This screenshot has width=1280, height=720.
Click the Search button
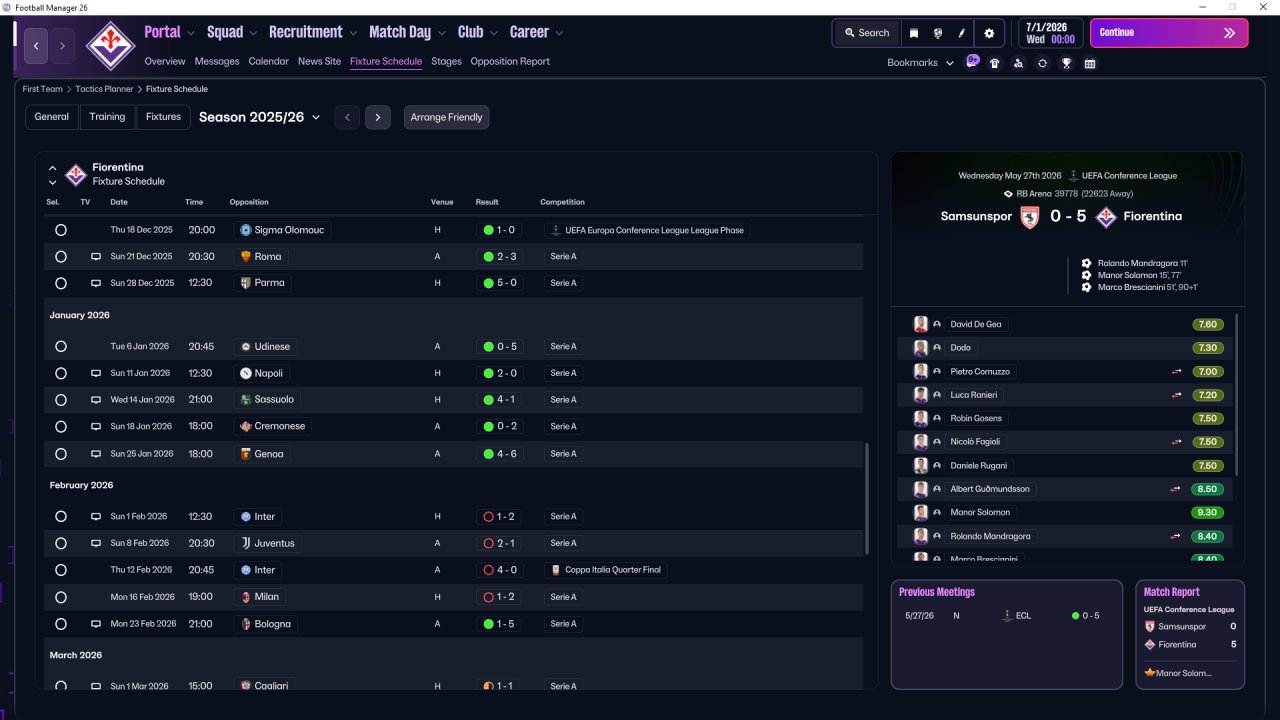pyautogui.click(x=866, y=33)
